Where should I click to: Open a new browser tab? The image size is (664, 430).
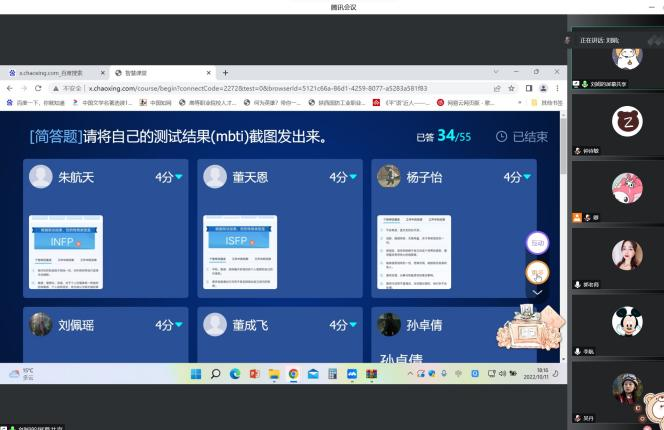click(225, 73)
